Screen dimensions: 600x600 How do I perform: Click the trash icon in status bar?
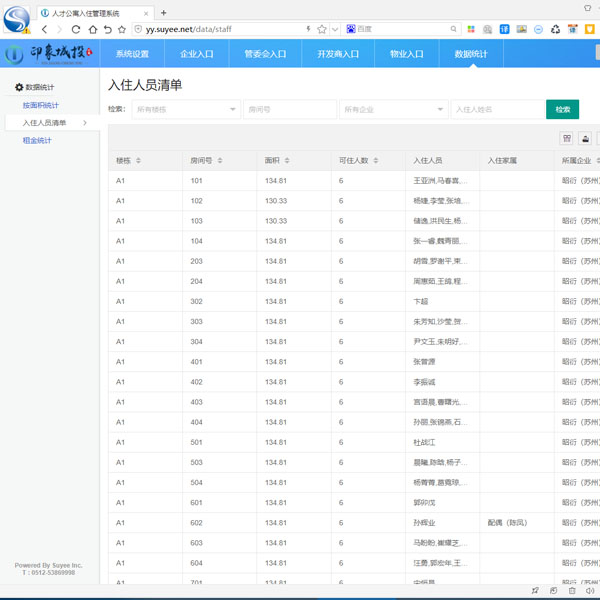(572, 591)
